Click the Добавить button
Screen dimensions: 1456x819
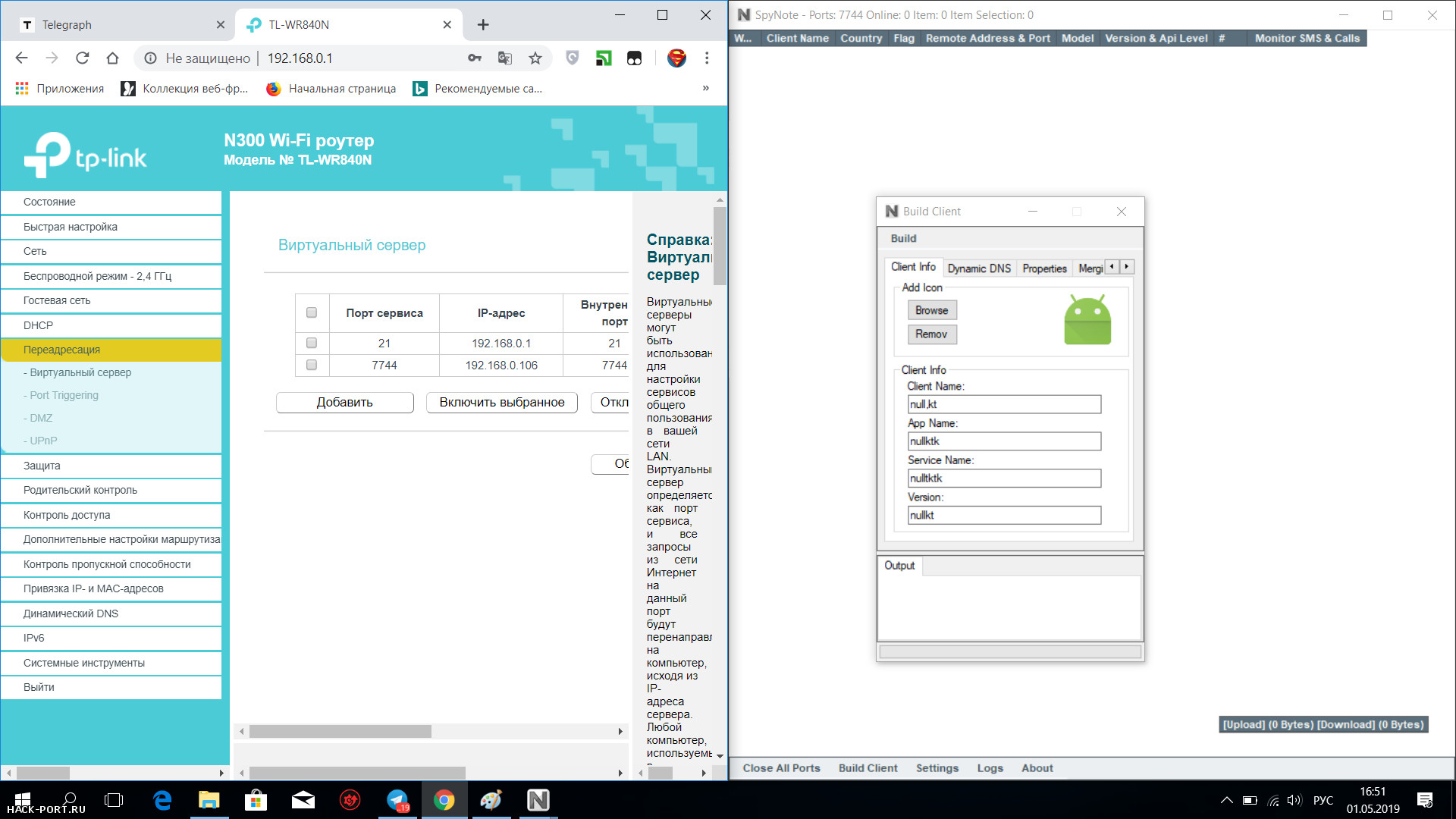(x=345, y=403)
